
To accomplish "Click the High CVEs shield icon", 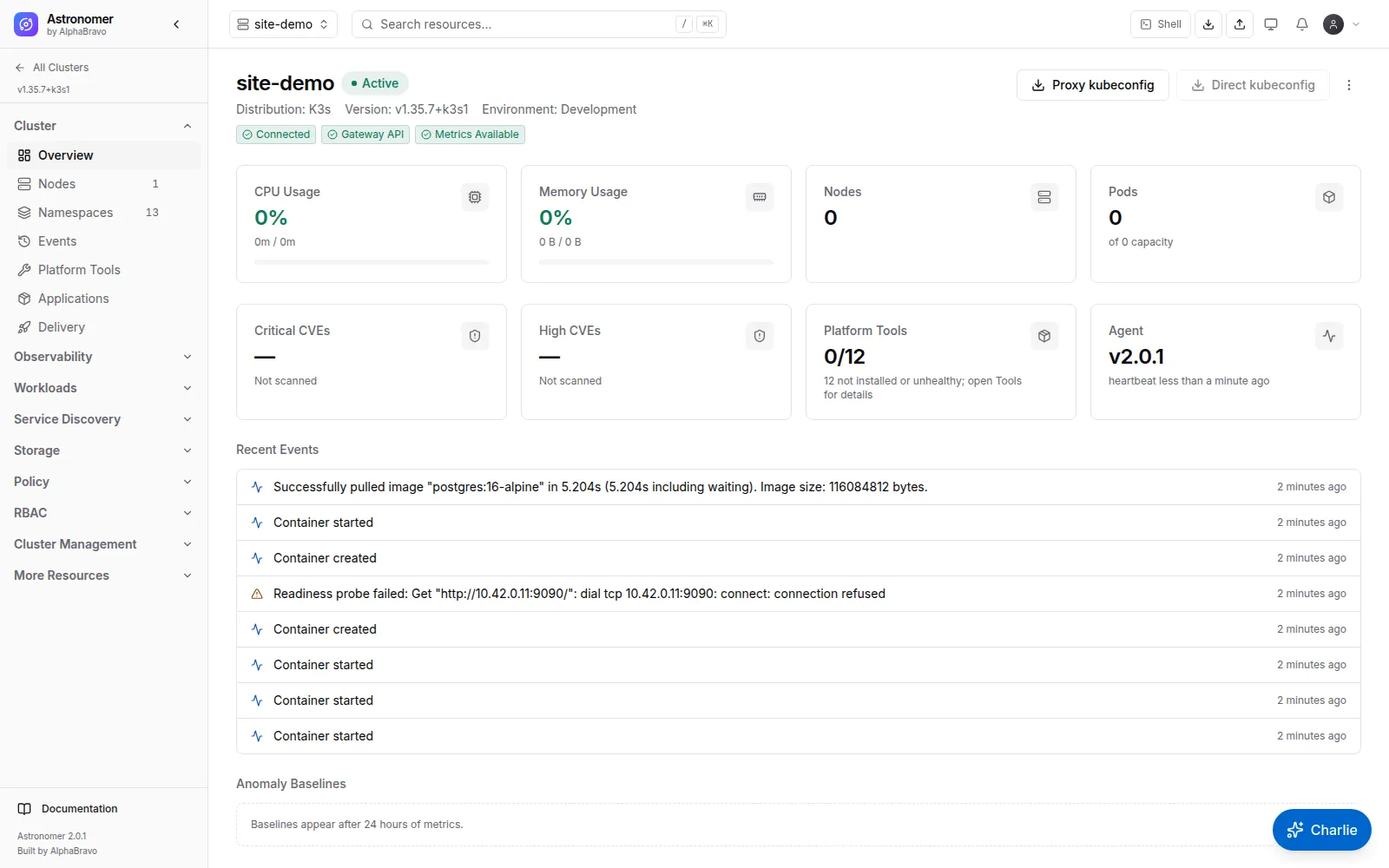I will click(x=760, y=336).
